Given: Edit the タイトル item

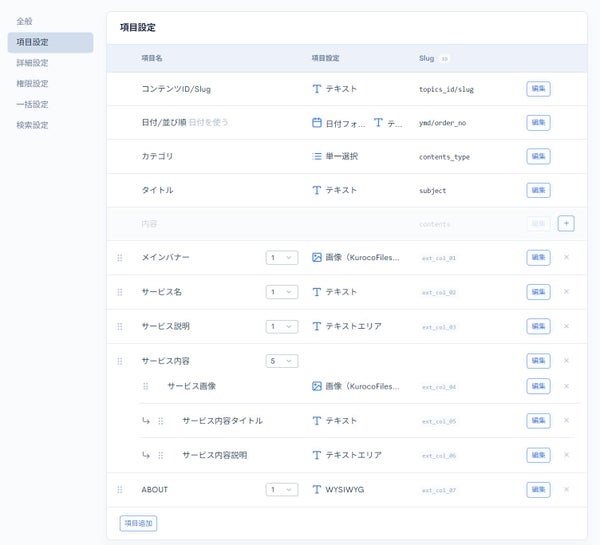Looking at the screenshot, I should 538,190.
